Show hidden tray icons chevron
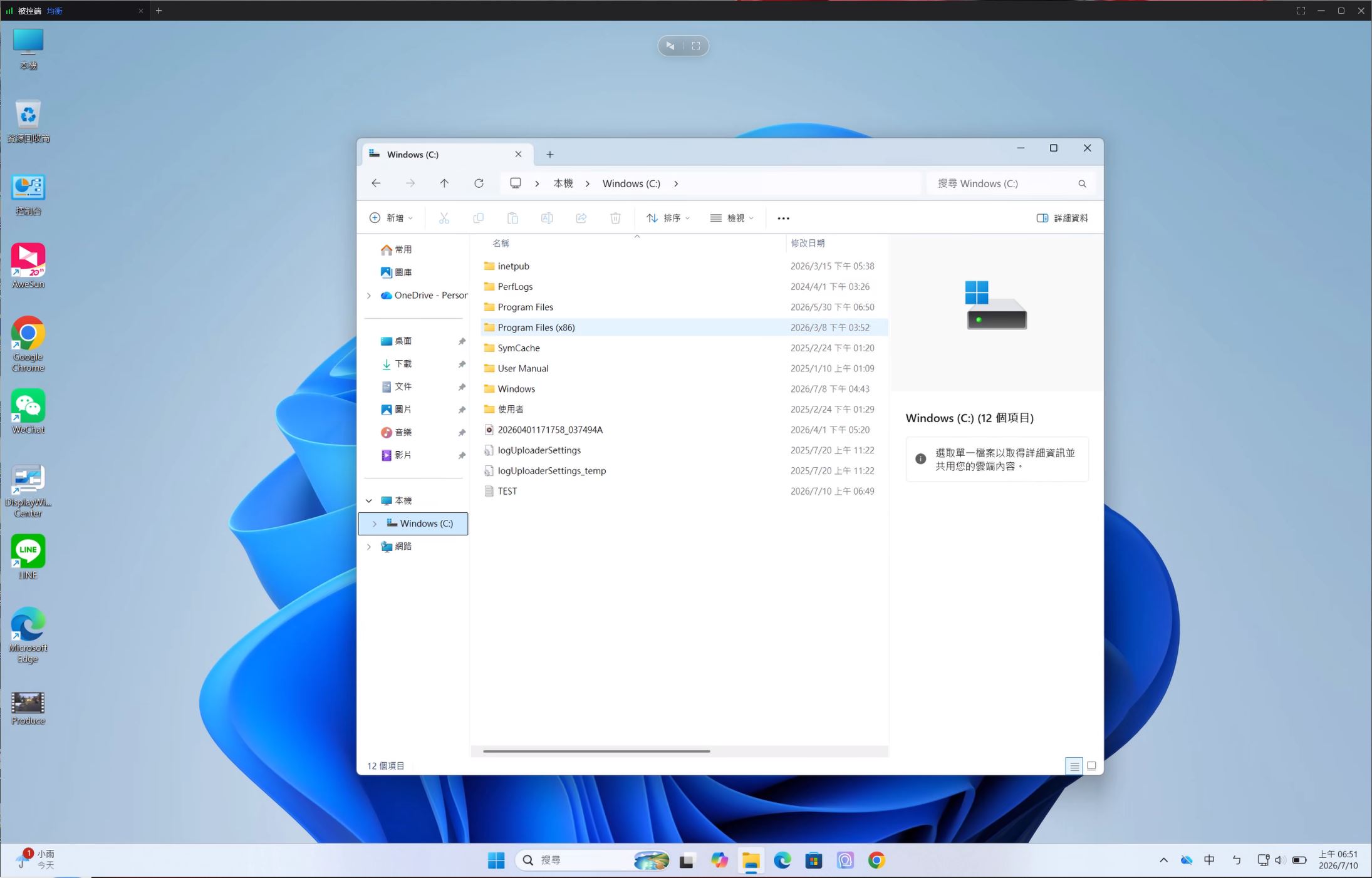 click(1163, 860)
